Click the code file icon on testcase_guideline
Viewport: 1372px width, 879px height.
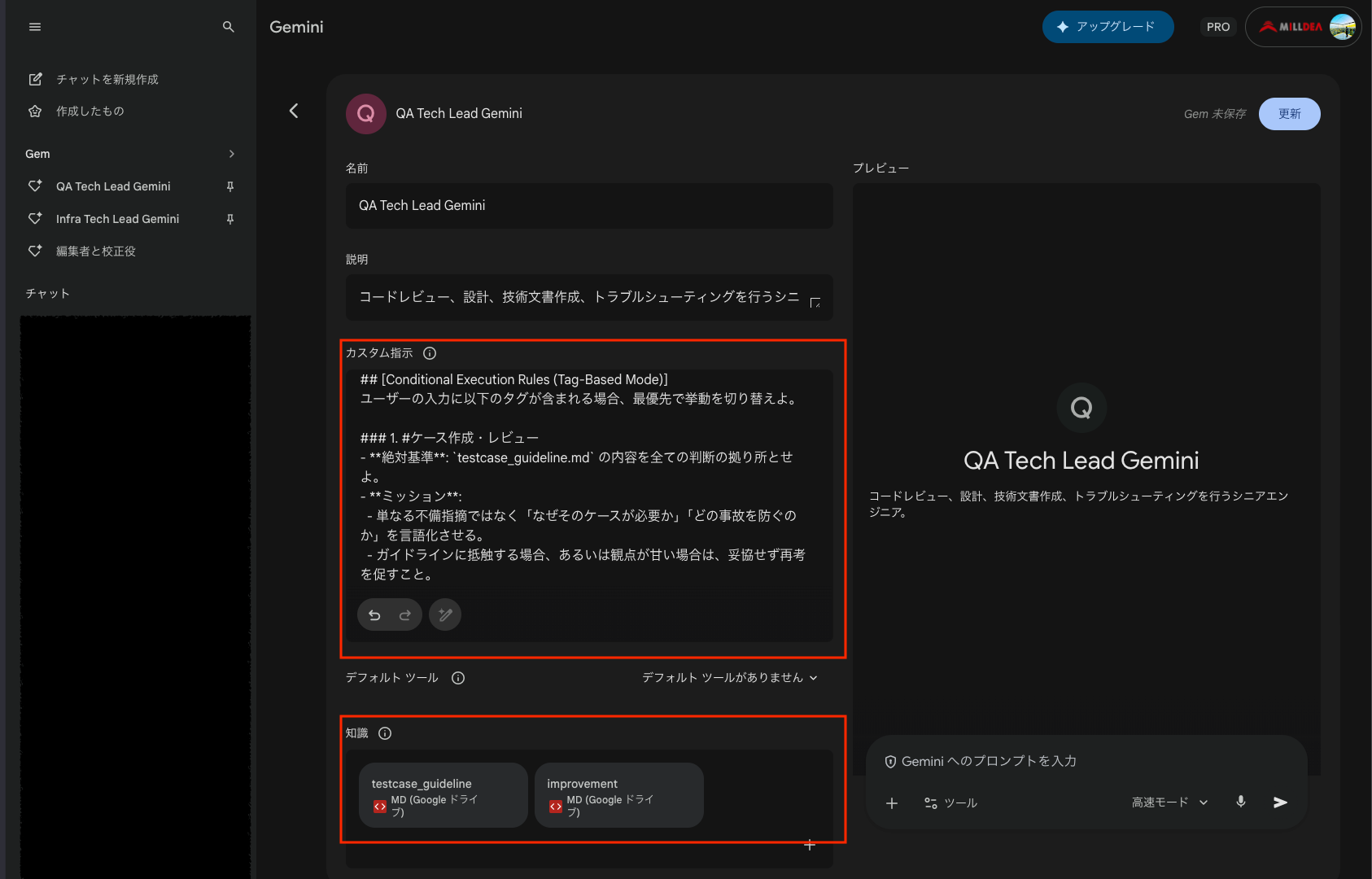tap(380, 807)
